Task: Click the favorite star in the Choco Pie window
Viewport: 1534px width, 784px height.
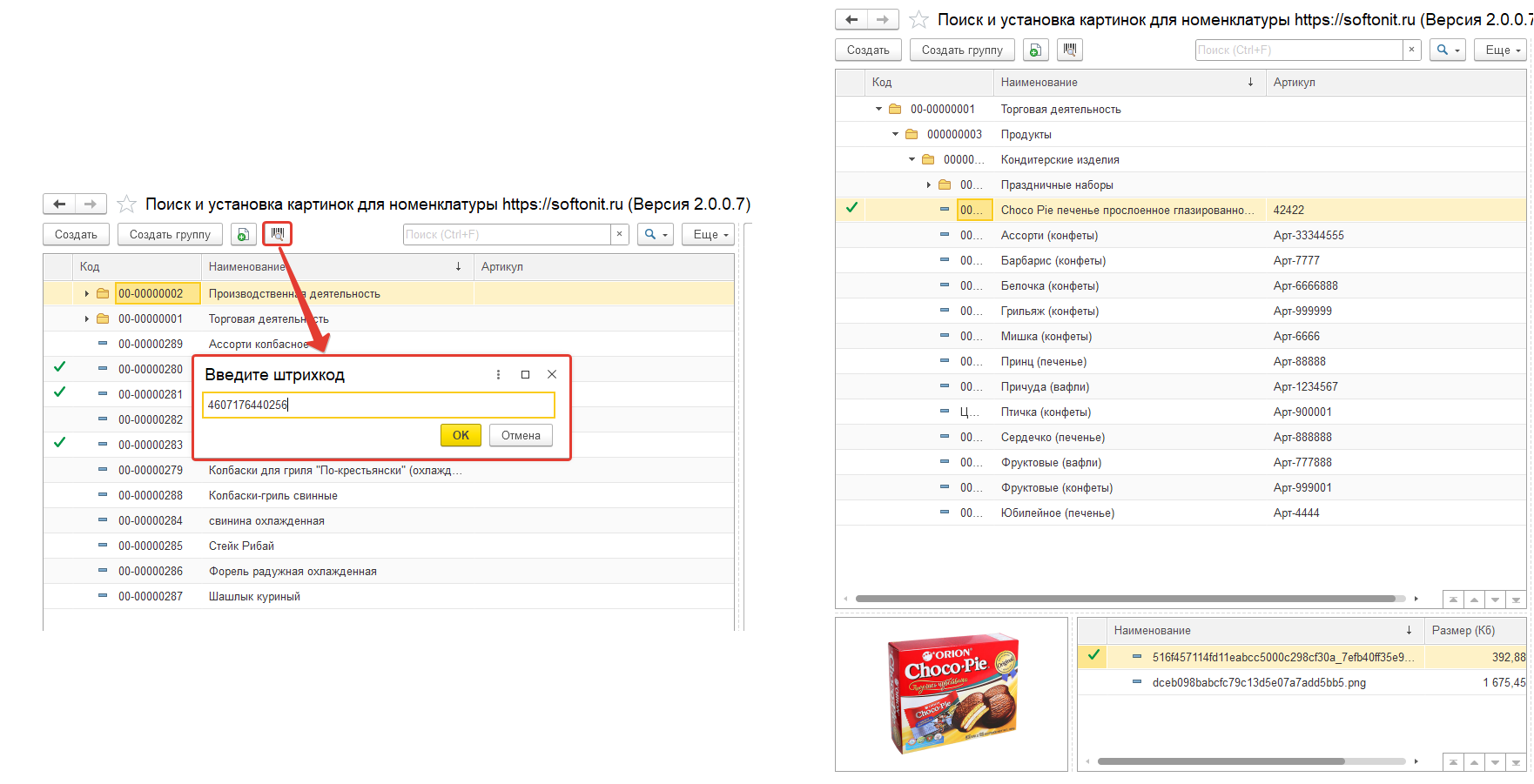Action: pyautogui.click(x=918, y=19)
